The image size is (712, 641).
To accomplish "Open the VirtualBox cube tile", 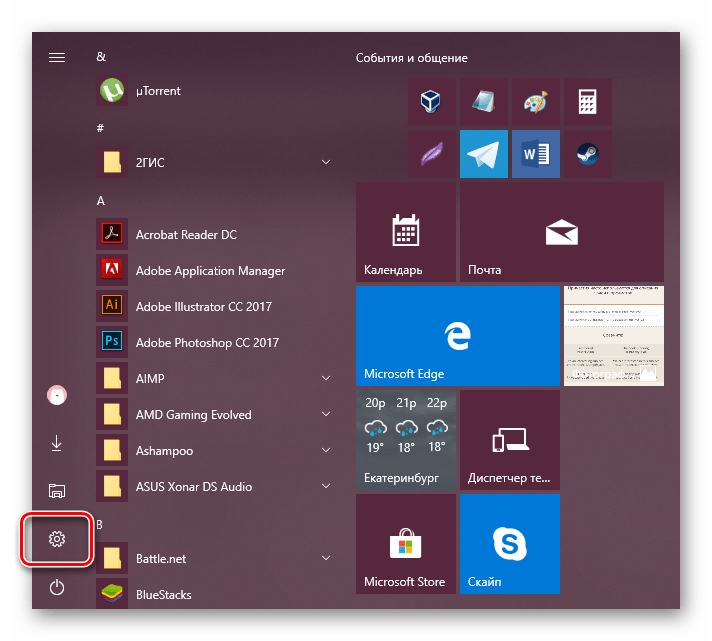I will click(x=431, y=102).
